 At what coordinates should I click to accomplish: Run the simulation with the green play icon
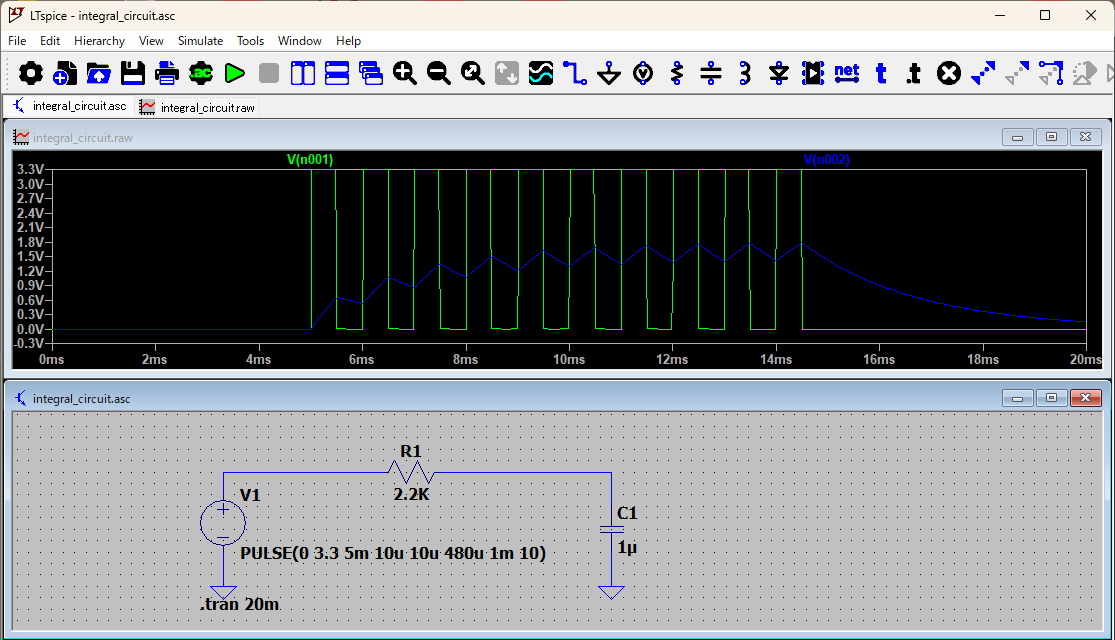tap(235, 73)
